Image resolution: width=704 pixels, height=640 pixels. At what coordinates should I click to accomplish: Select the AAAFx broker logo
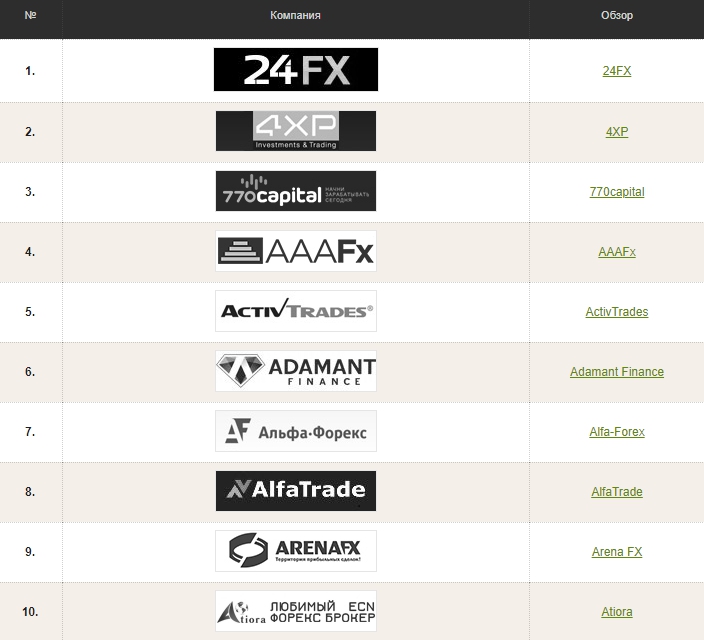click(296, 251)
